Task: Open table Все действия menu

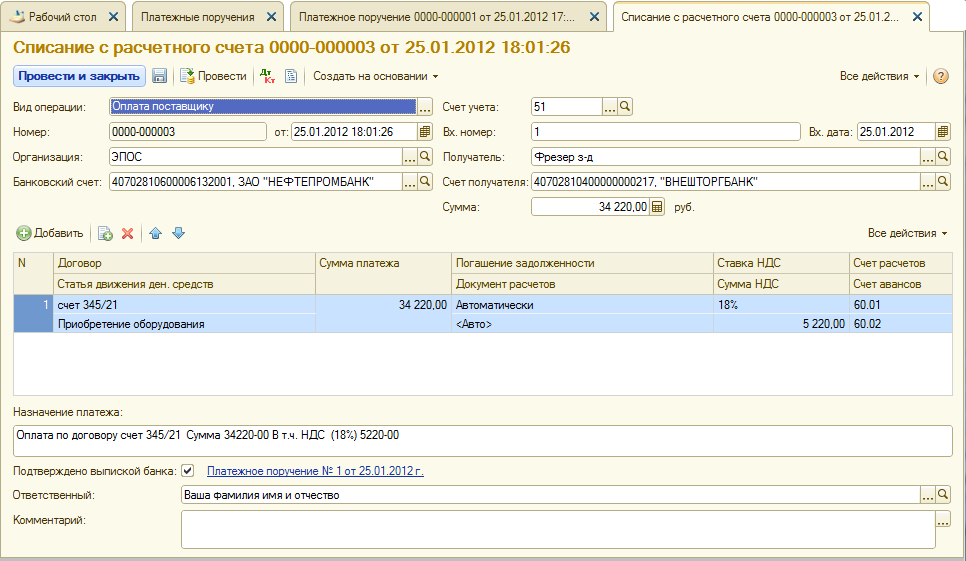Action: [x=907, y=233]
